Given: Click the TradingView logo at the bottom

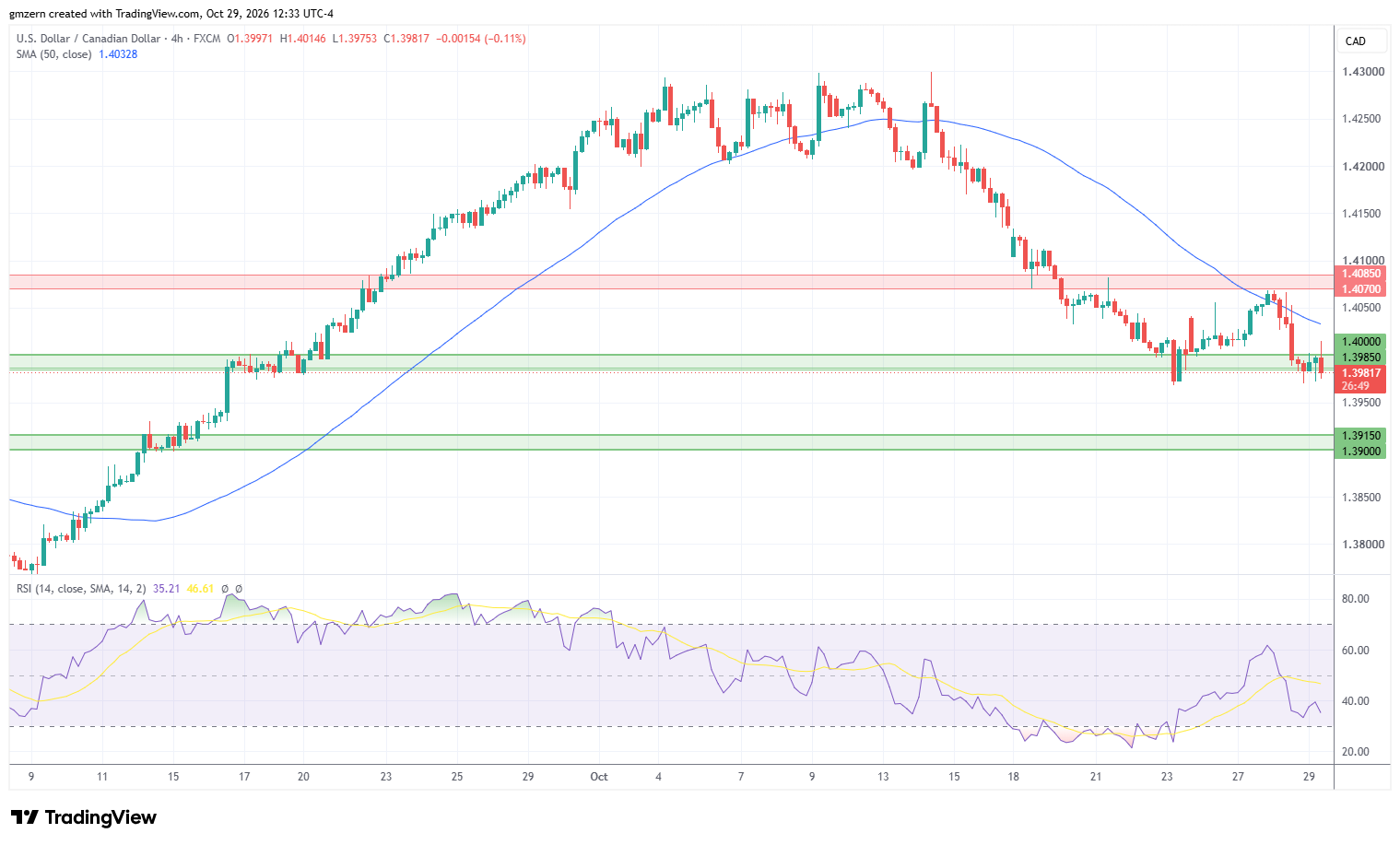Looking at the screenshot, I should [x=84, y=817].
